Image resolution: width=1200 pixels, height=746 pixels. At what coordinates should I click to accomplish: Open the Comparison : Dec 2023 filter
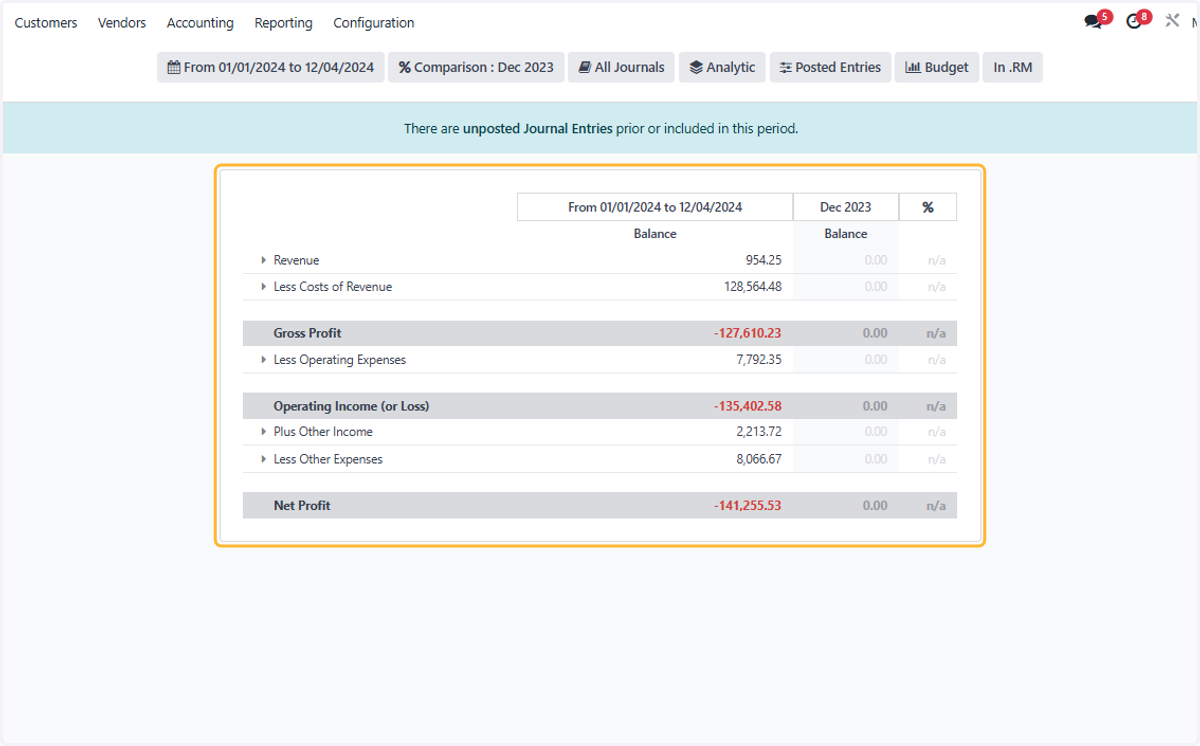tap(476, 67)
